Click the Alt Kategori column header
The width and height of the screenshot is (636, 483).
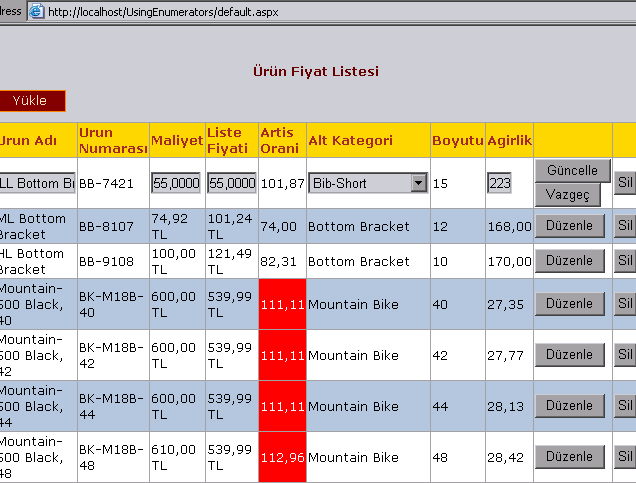(350, 140)
